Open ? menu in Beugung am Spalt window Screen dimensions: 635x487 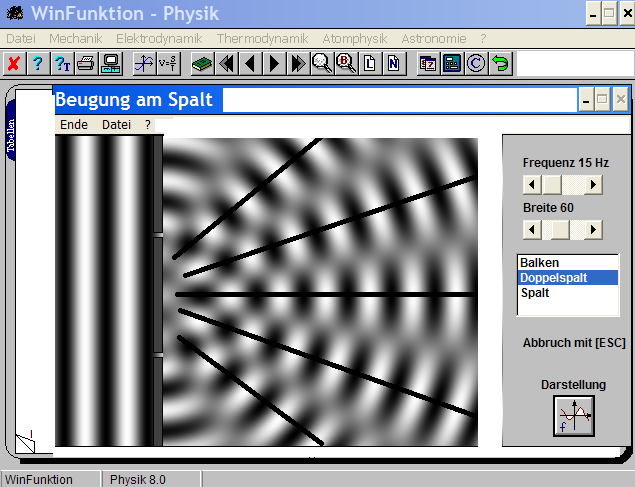[x=148, y=125]
